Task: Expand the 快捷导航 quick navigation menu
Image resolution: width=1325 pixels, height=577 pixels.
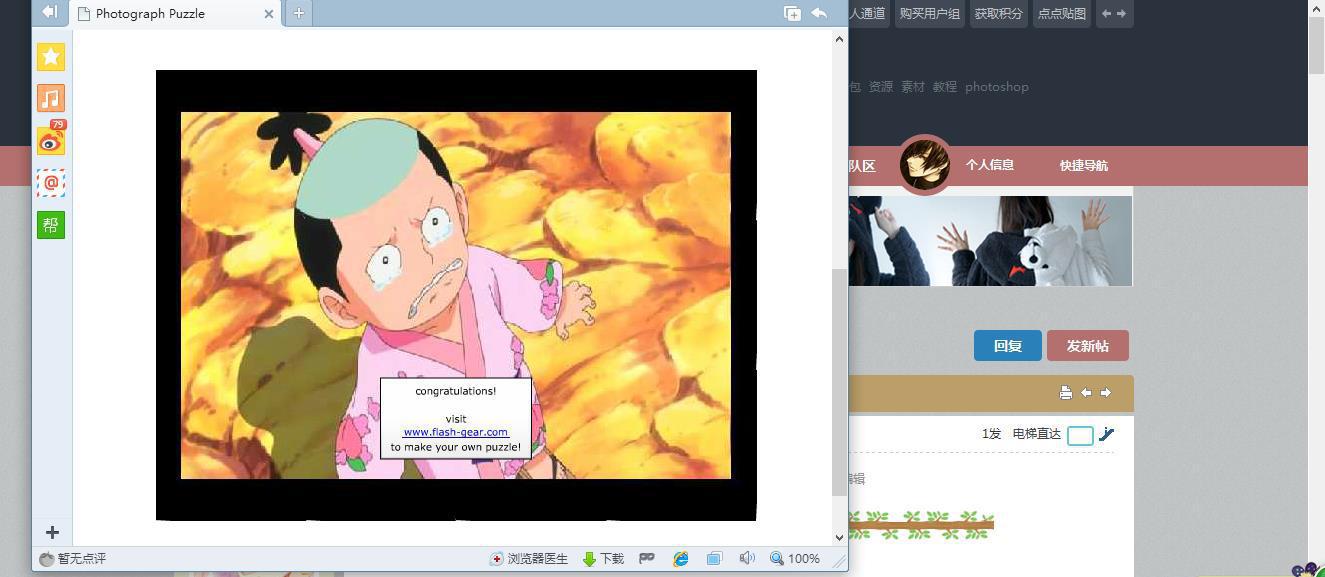Action: [x=1083, y=165]
